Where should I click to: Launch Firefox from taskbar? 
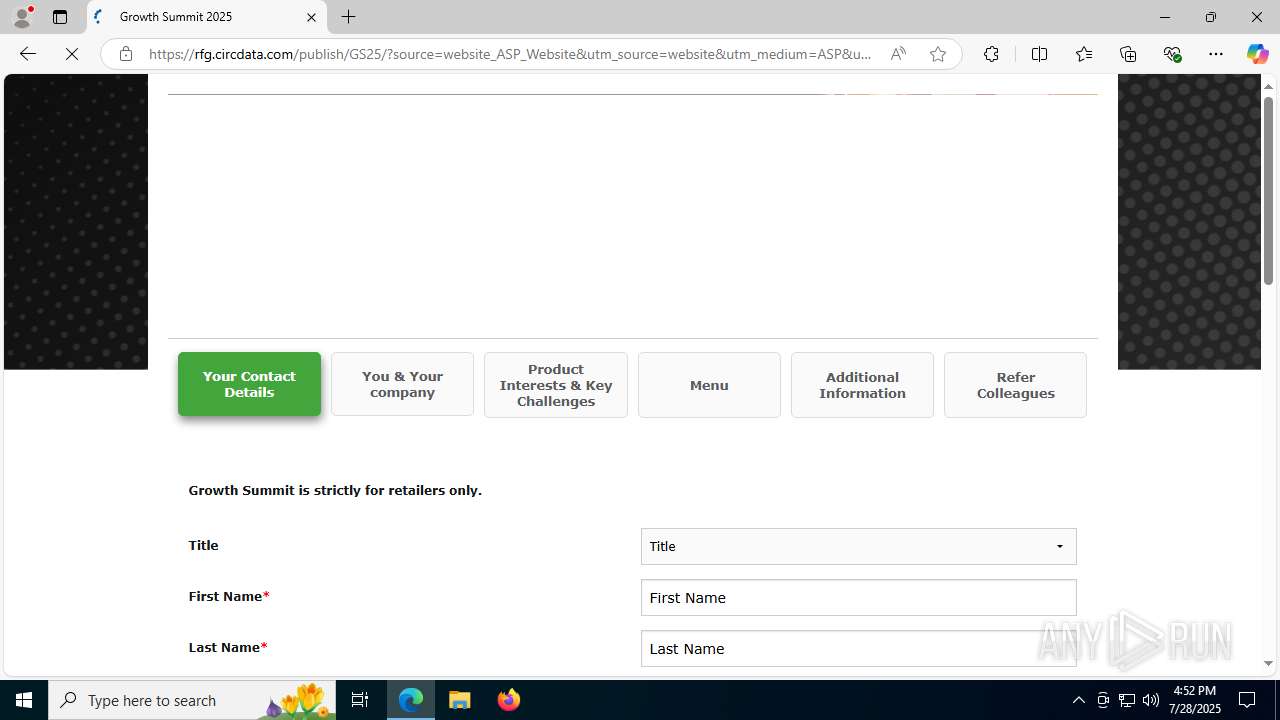click(509, 700)
